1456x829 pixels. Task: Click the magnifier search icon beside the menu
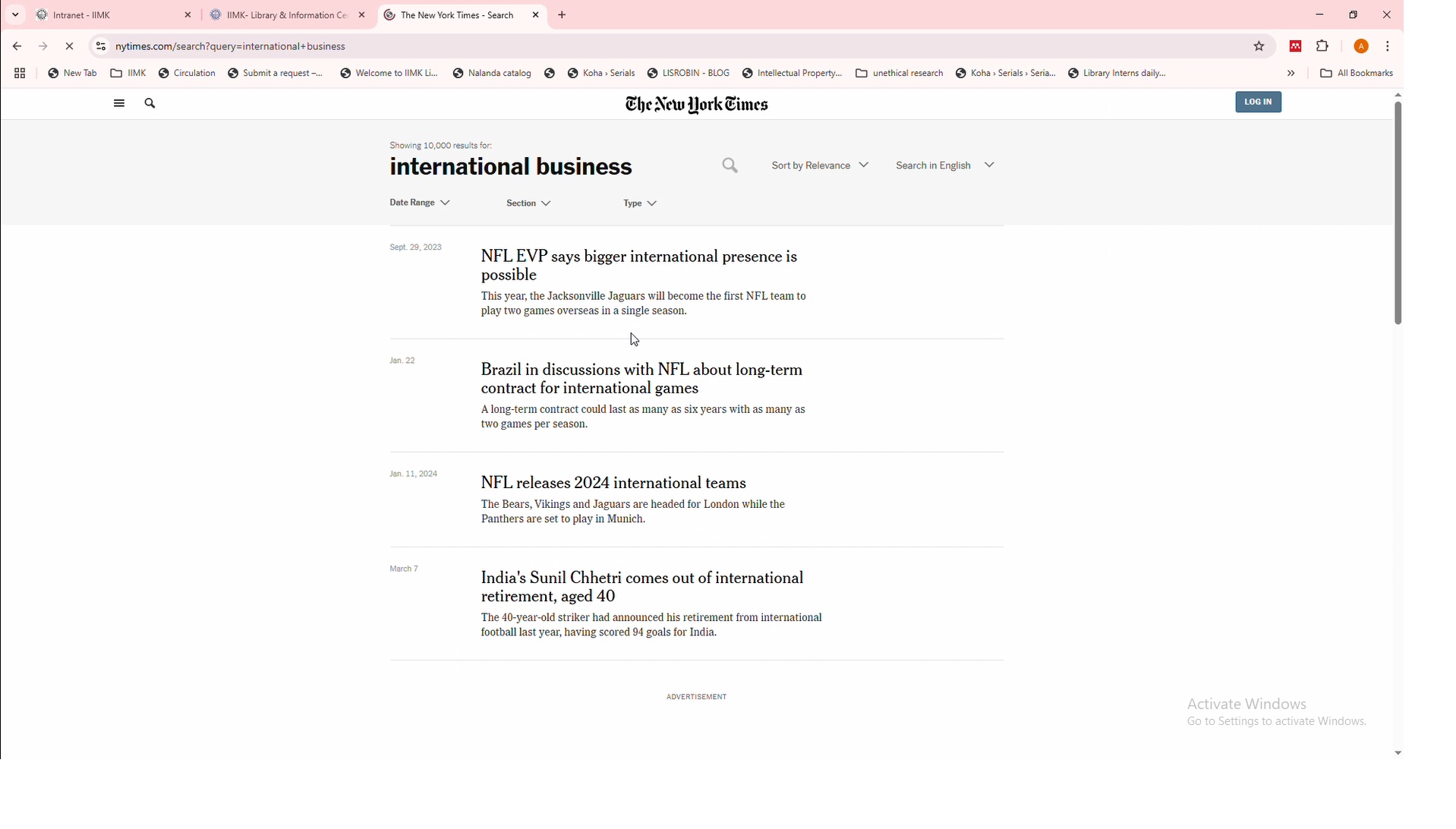[150, 104]
